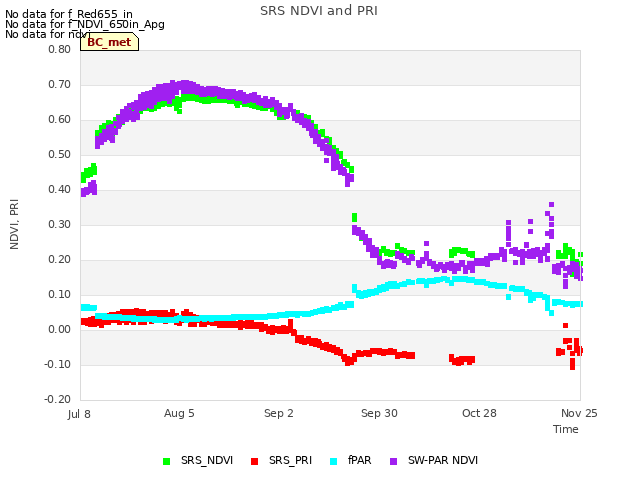640x480 pixels.
Task: Click the 0.80 y-axis tick label
Action: [x=60, y=49]
